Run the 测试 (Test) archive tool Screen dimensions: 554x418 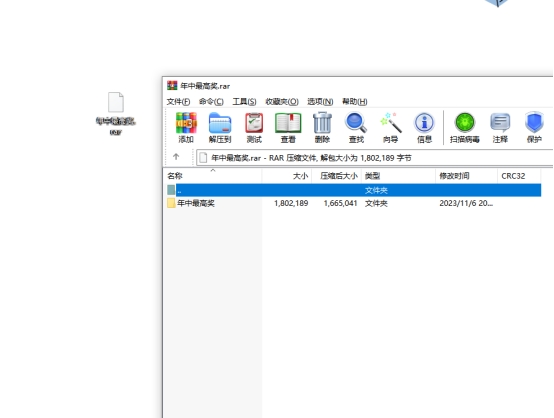[254, 128]
